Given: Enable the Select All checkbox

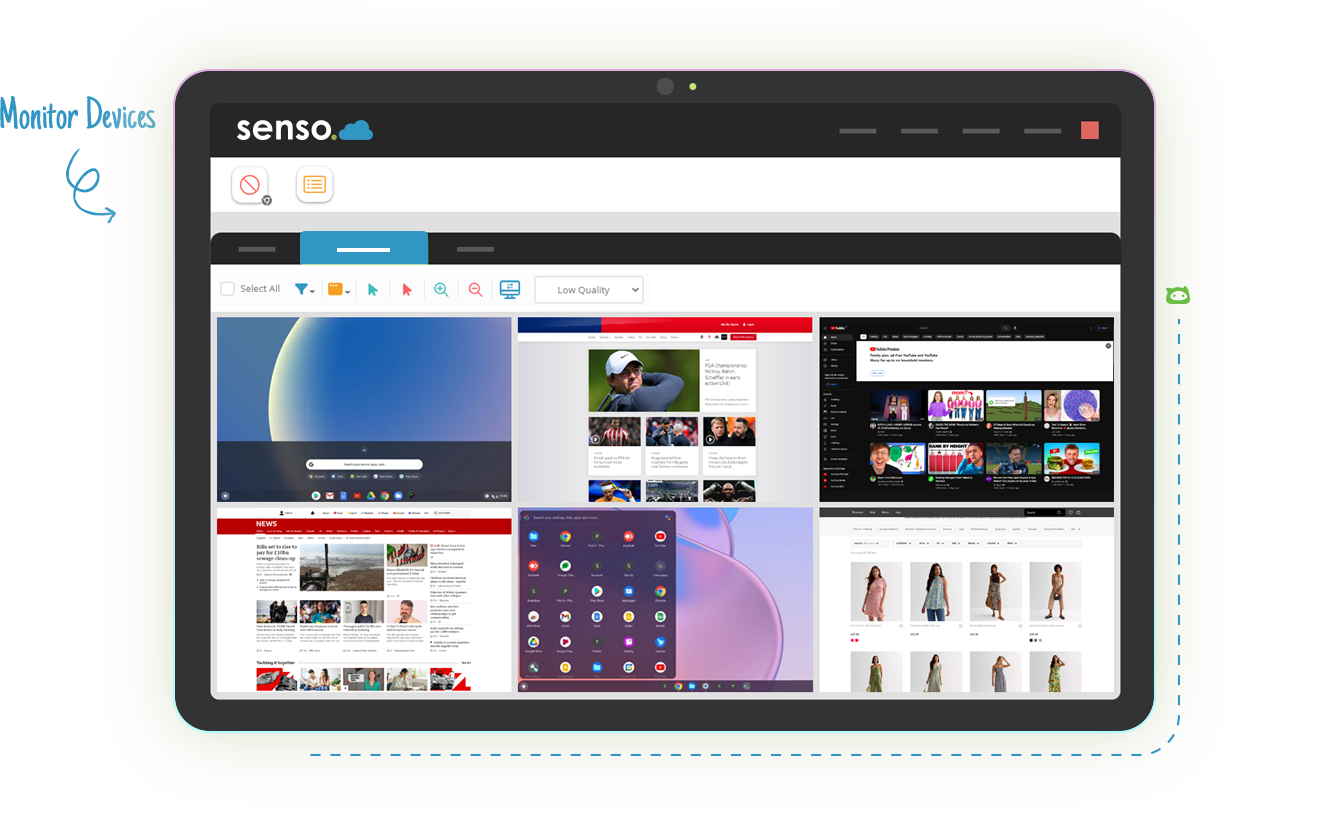Looking at the screenshot, I should 227,288.
